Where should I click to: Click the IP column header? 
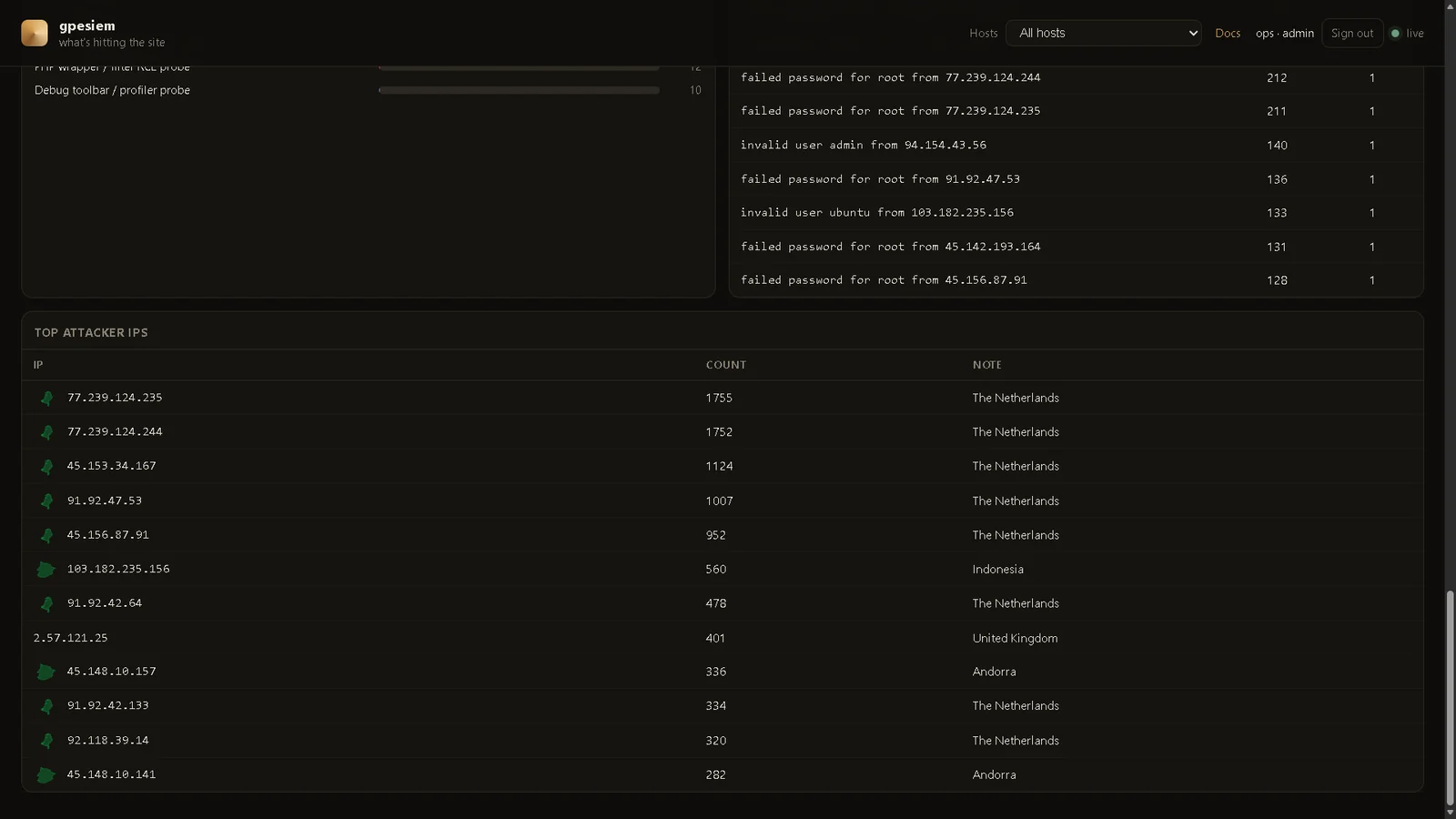(38, 365)
